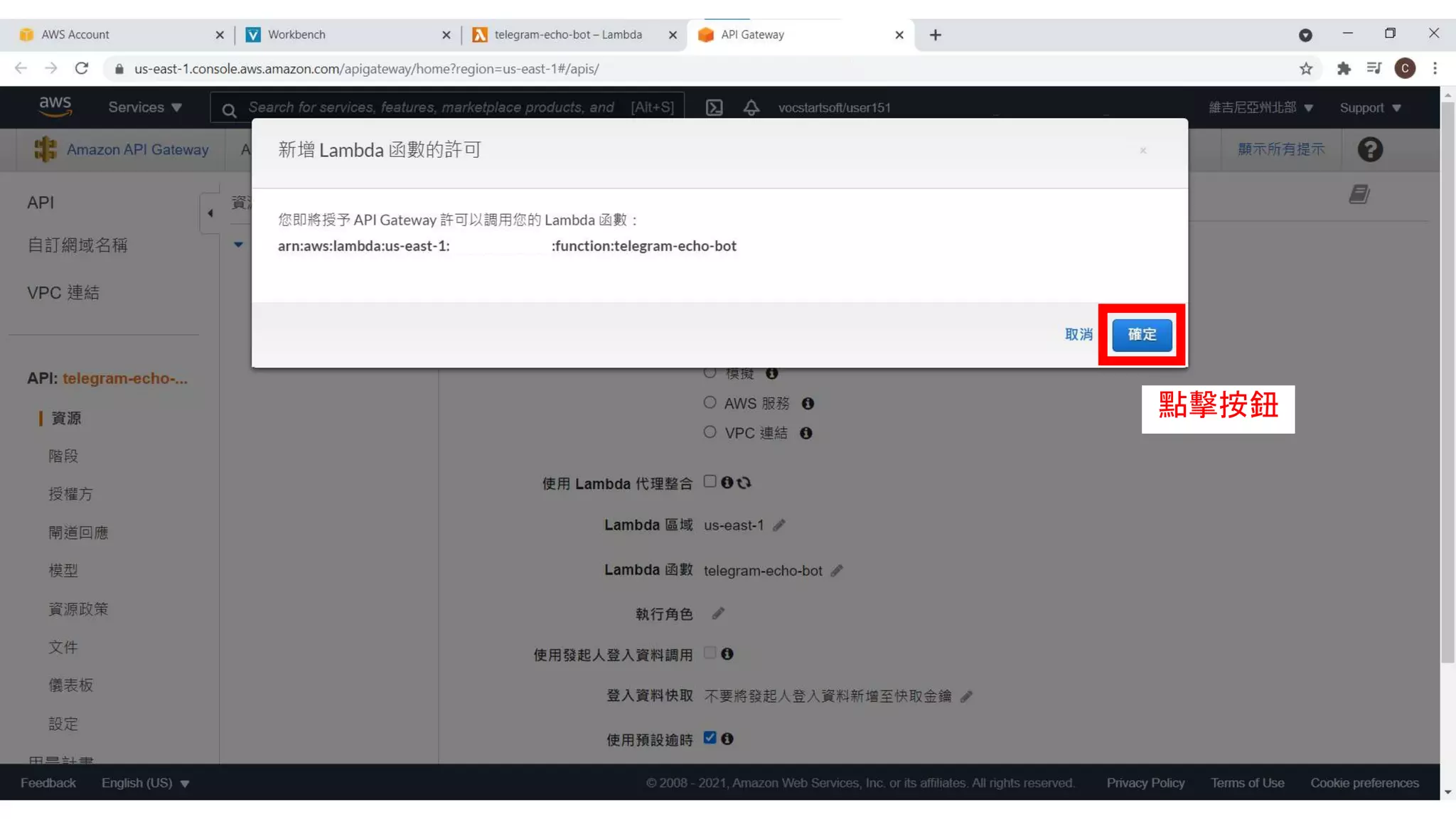This screenshot has width=1456, height=819.
Task: Expand the resource tree triangle
Action: pos(238,245)
